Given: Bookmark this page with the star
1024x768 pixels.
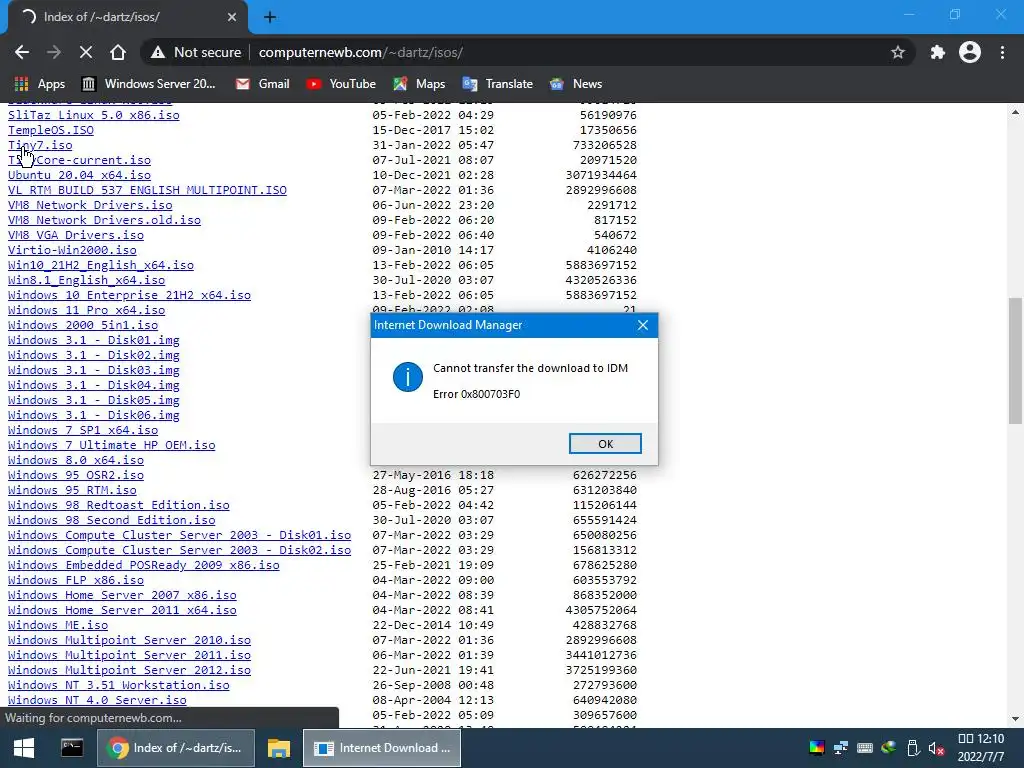Looking at the screenshot, I should [898, 52].
